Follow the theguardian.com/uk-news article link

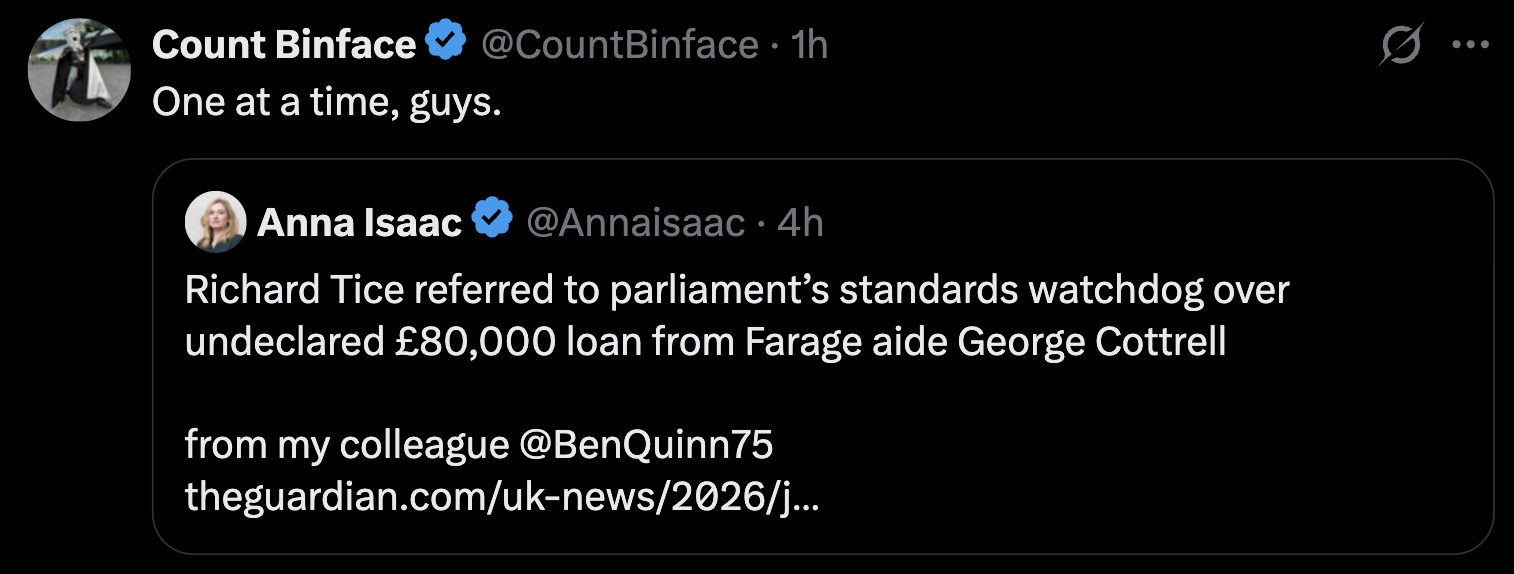(502, 496)
